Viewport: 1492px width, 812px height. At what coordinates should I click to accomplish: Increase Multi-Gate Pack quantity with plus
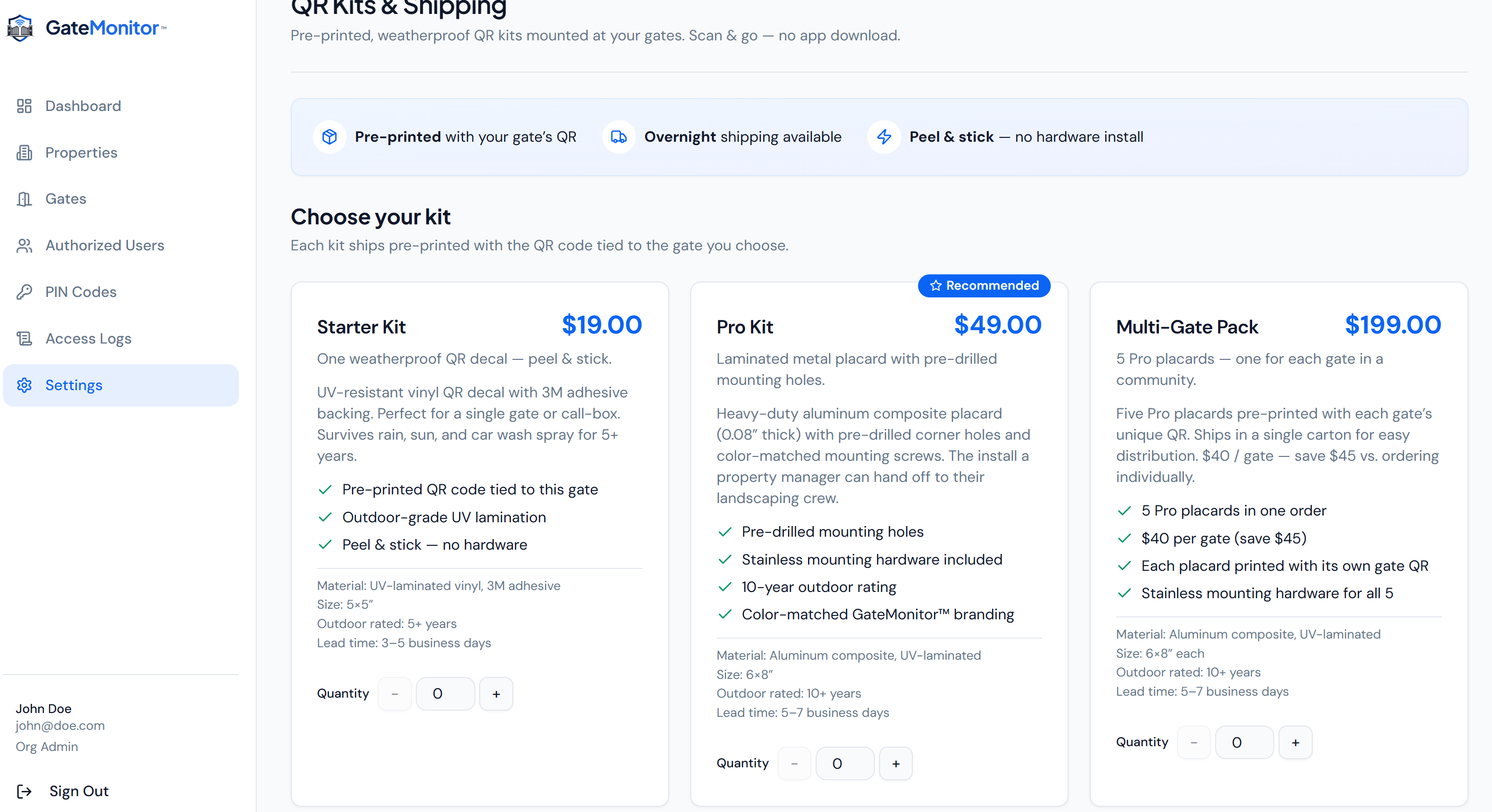tap(1296, 742)
